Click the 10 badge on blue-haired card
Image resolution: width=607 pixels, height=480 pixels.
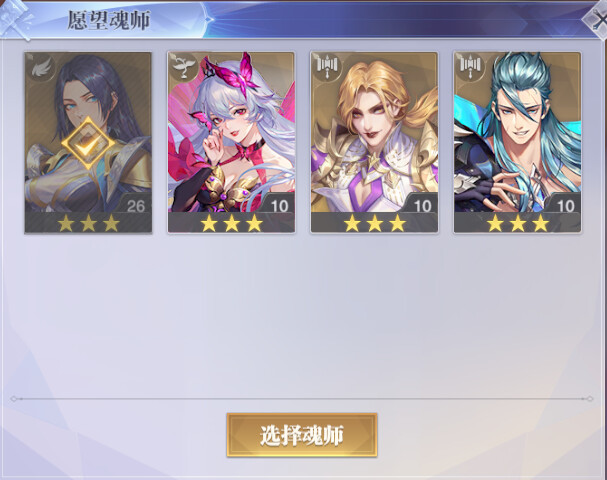pyautogui.click(x=566, y=206)
